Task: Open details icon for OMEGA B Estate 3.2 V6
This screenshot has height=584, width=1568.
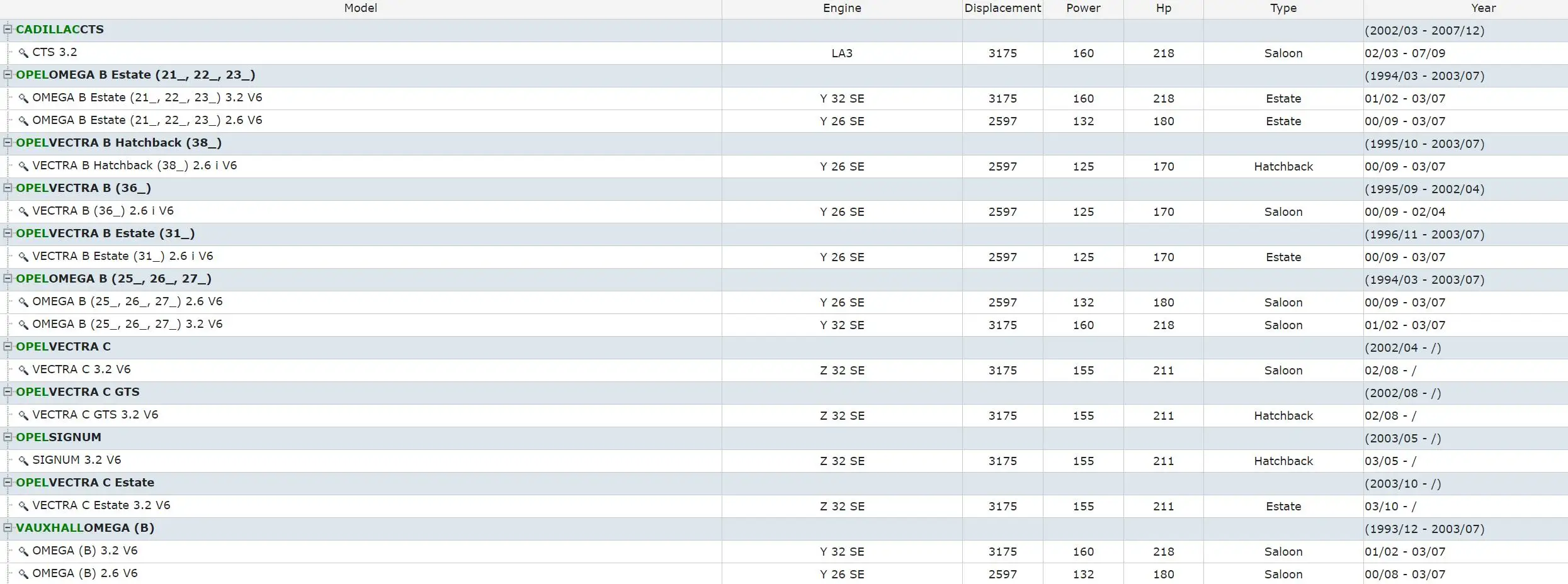Action: click(23, 98)
